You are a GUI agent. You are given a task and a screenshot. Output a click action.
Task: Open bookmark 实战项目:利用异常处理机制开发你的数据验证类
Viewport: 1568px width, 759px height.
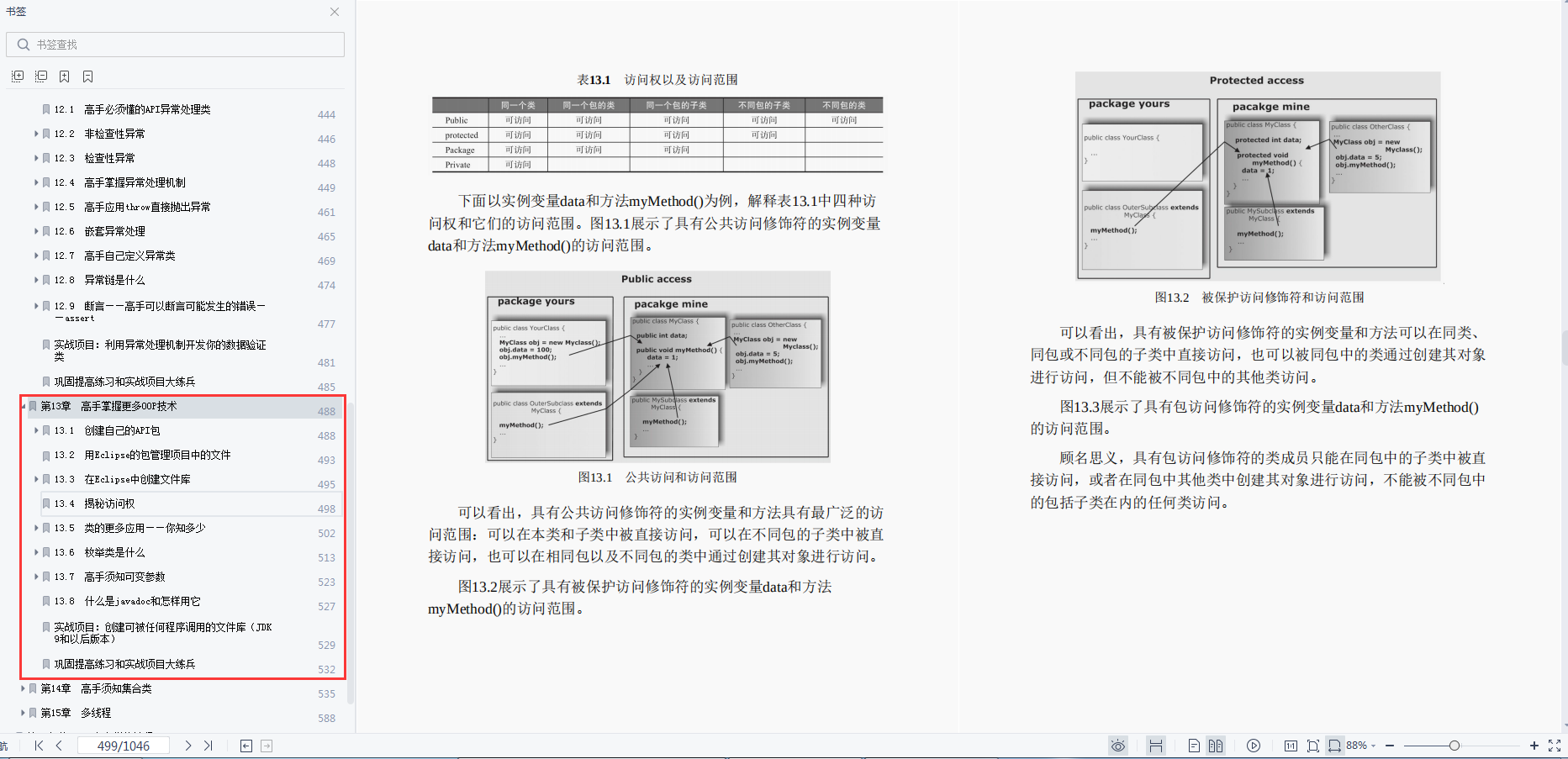[x=160, y=351]
